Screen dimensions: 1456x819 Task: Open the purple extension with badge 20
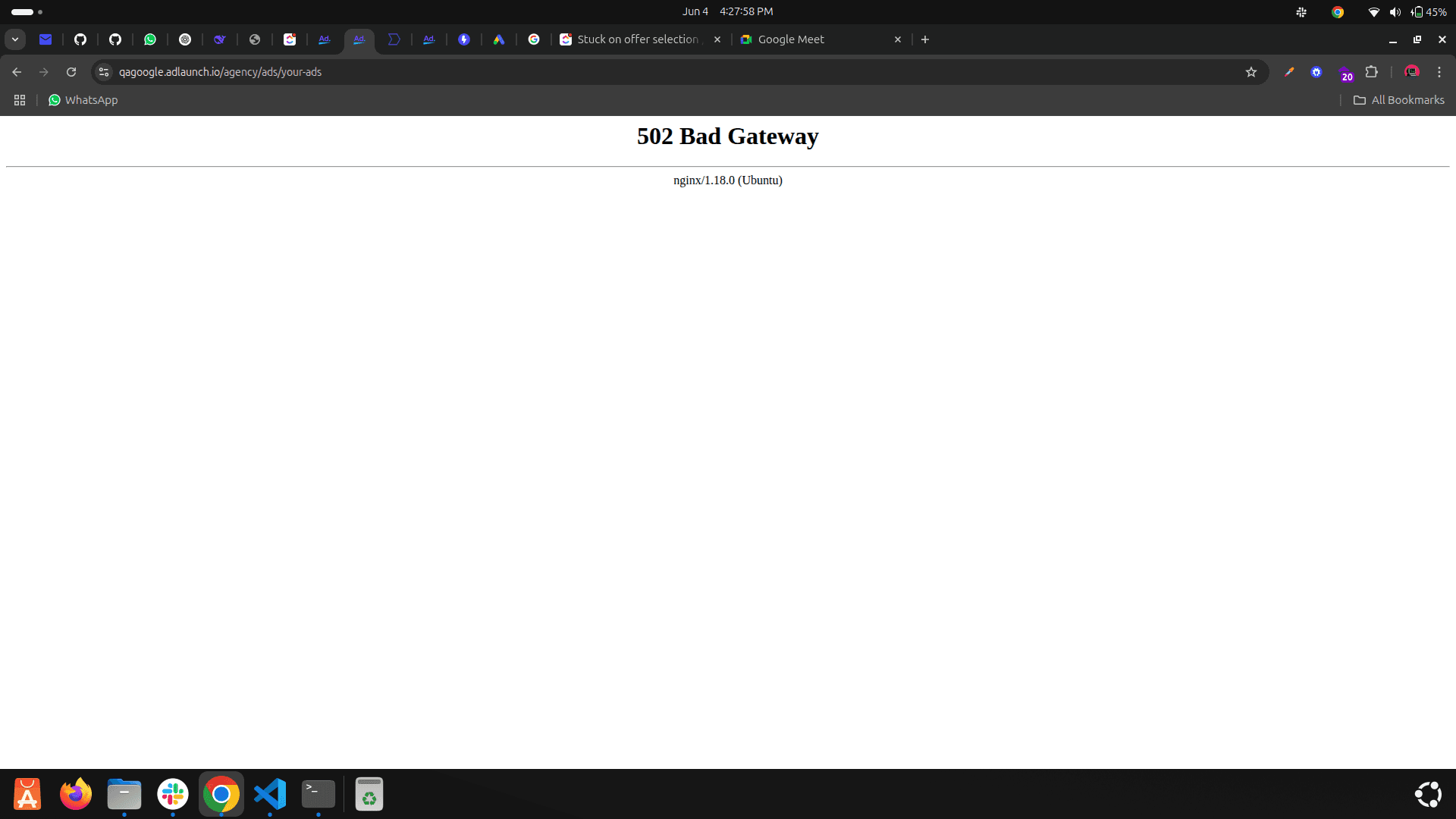click(1345, 73)
